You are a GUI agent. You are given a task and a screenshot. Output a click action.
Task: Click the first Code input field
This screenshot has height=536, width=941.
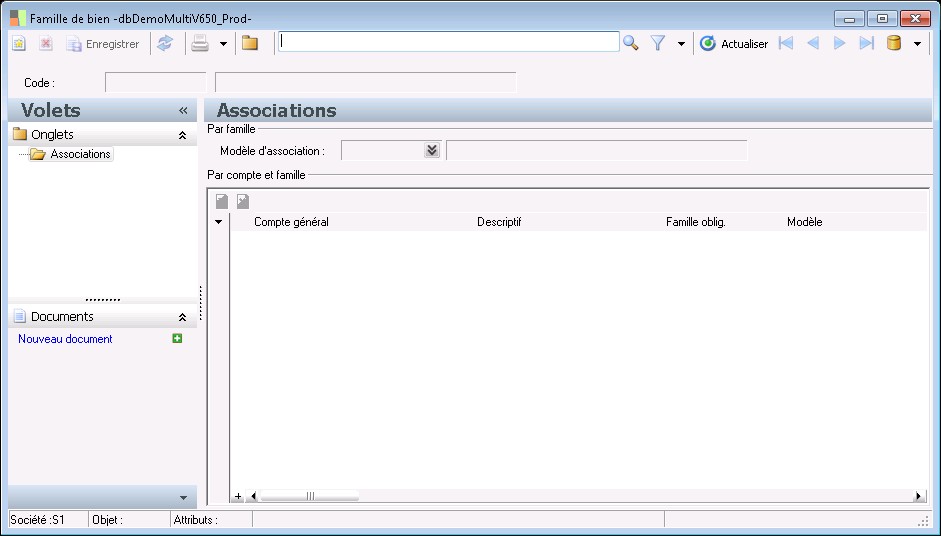pyautogui.click(x=155, y=83)
